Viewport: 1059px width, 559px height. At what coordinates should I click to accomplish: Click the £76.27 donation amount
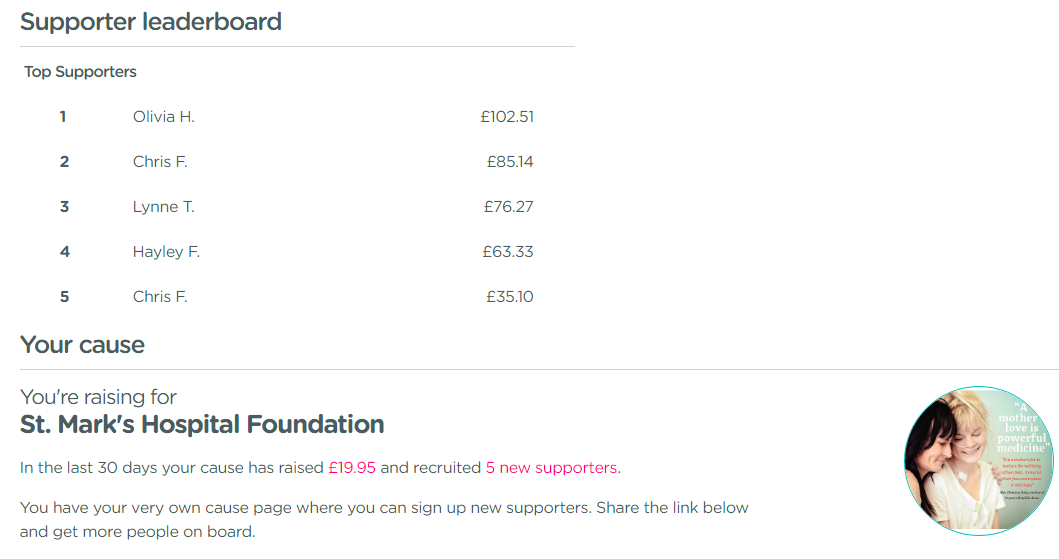tap(509, 207)
